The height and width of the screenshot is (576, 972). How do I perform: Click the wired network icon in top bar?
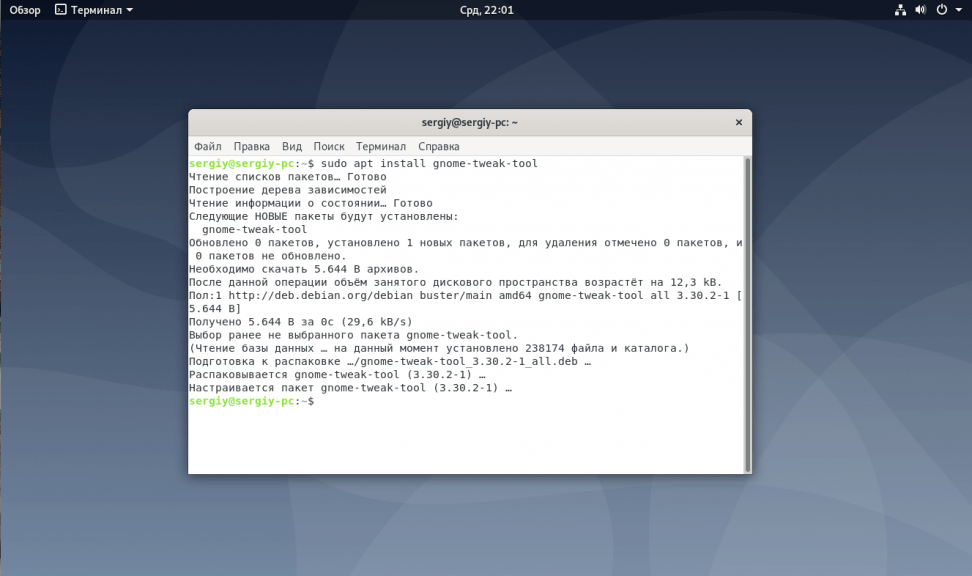[x=899, y=10]
